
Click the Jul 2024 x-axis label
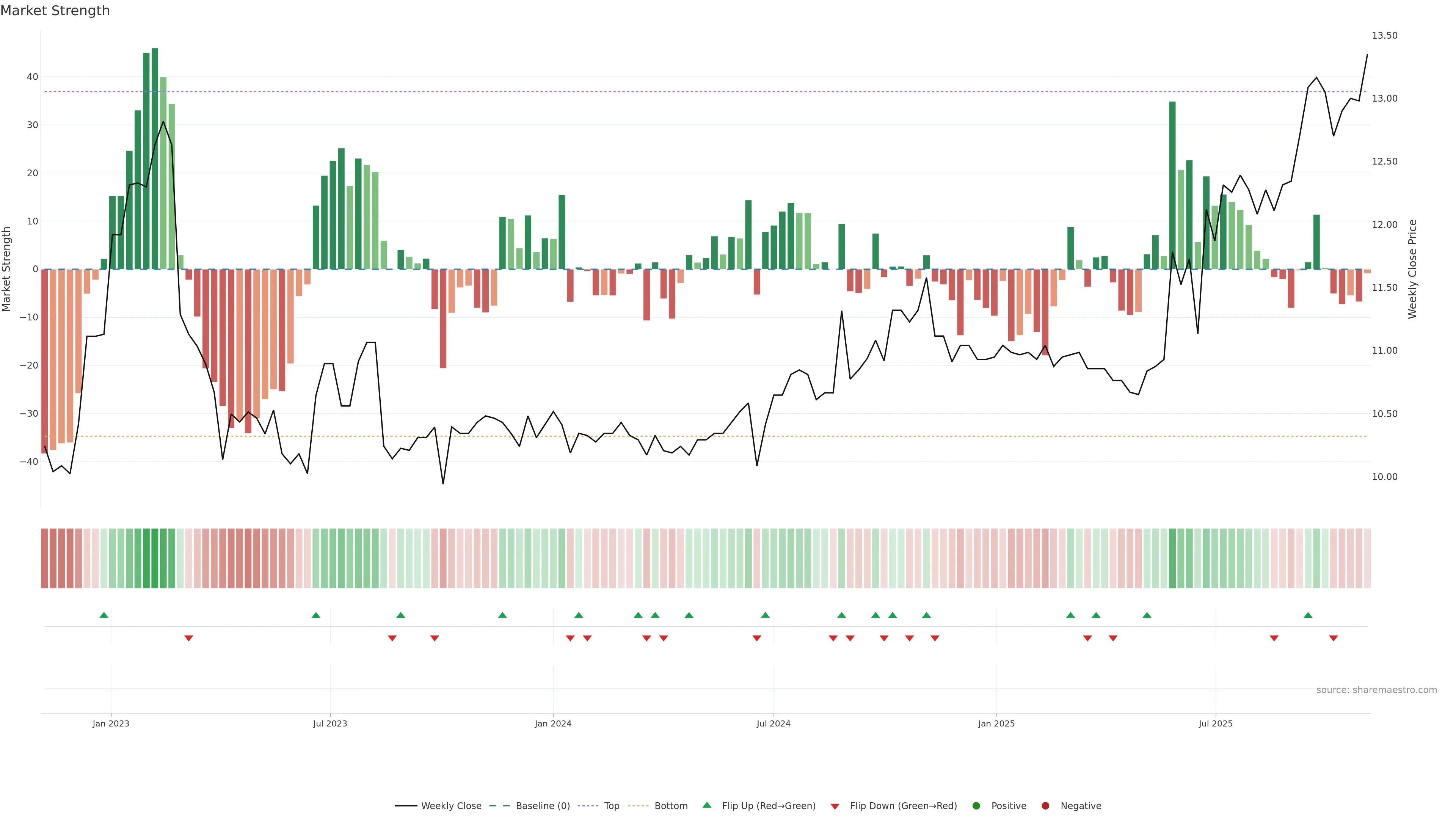(773, 723)
